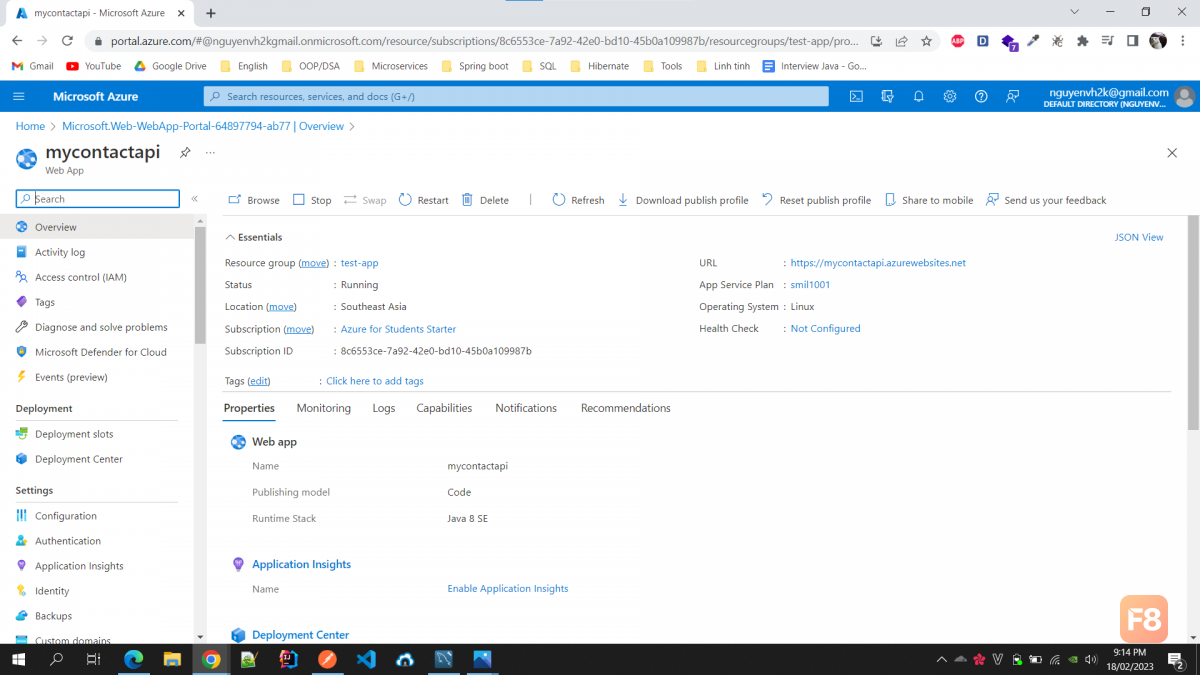Close the mycontactapi blade
The width and height of the screenshot is (1200, 675).
1172,153
